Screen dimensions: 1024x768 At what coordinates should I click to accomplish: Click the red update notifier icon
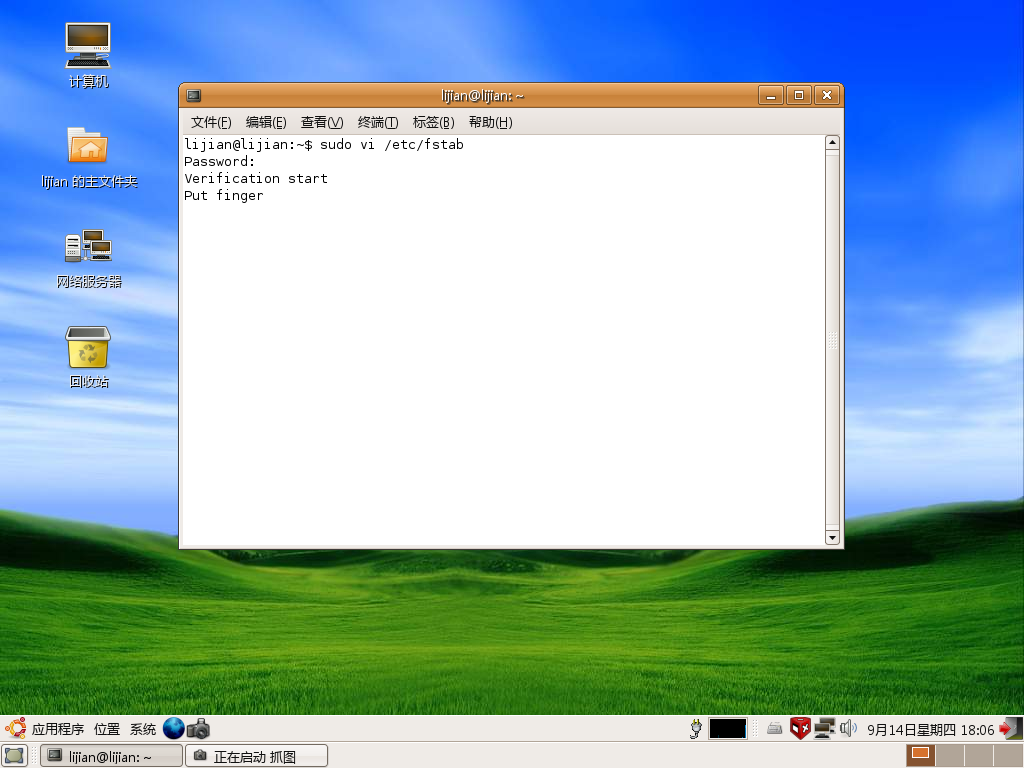coord(800,728)
